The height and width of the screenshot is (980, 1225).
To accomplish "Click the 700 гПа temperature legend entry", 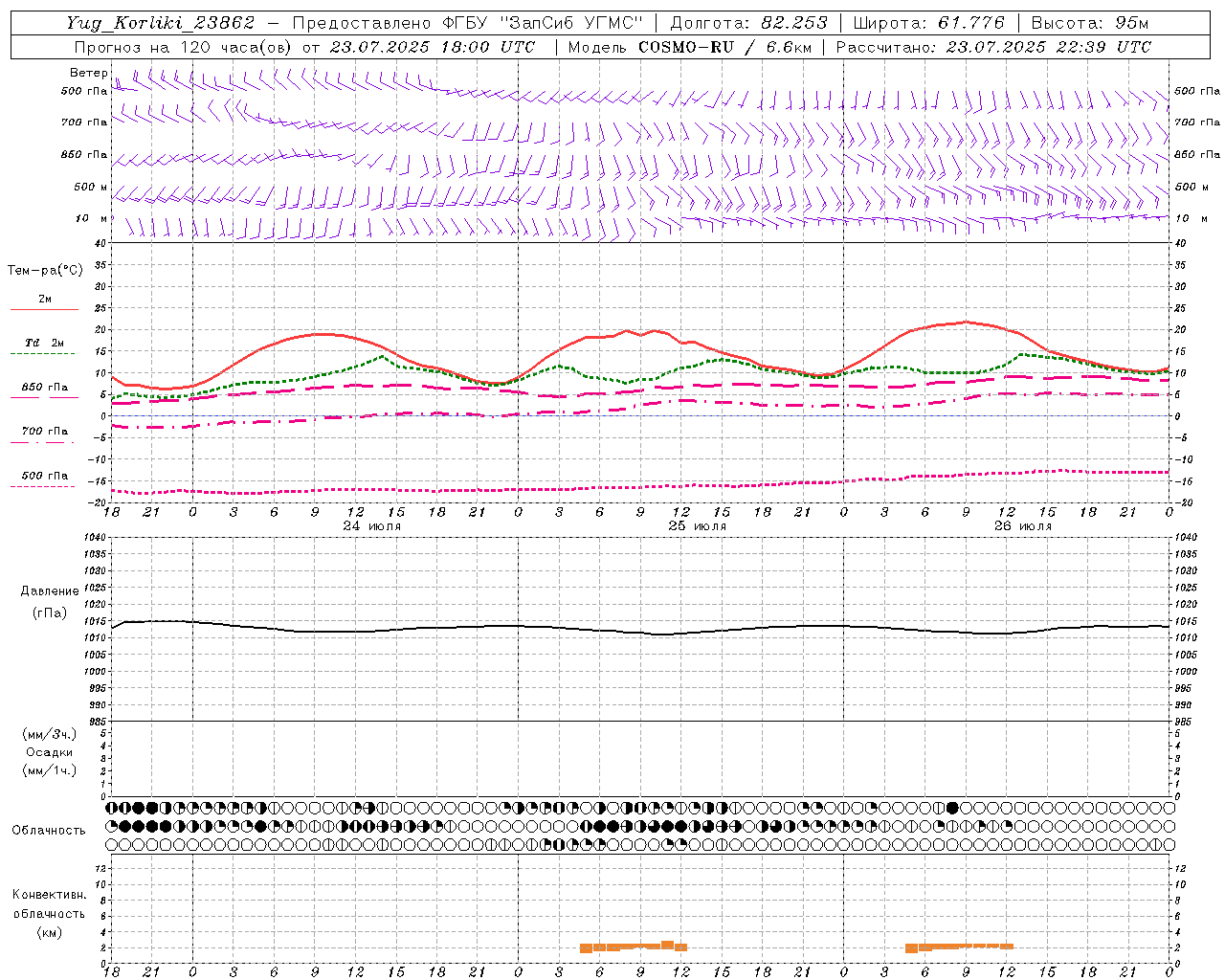I will (x=44, y=431).
